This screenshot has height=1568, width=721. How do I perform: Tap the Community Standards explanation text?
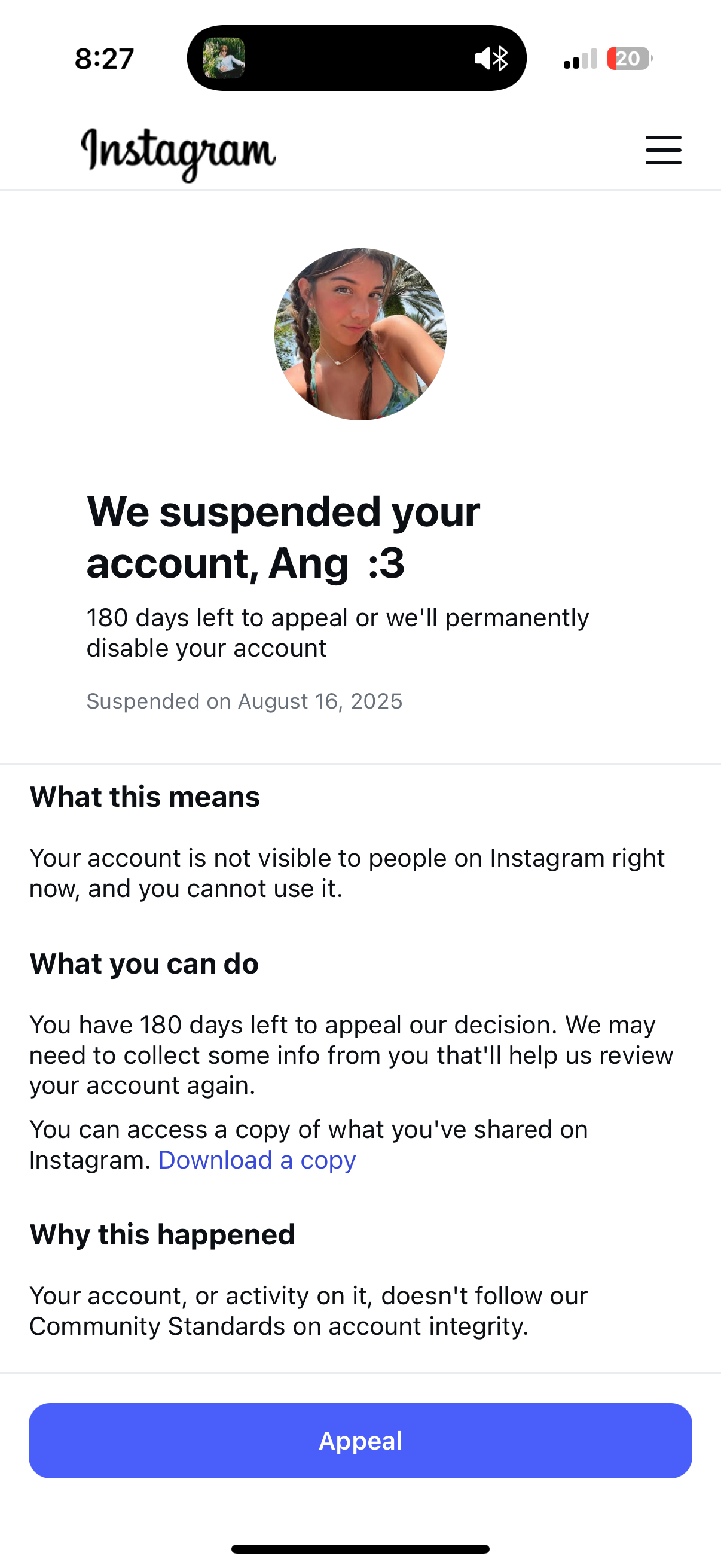tap(308, 1311)
